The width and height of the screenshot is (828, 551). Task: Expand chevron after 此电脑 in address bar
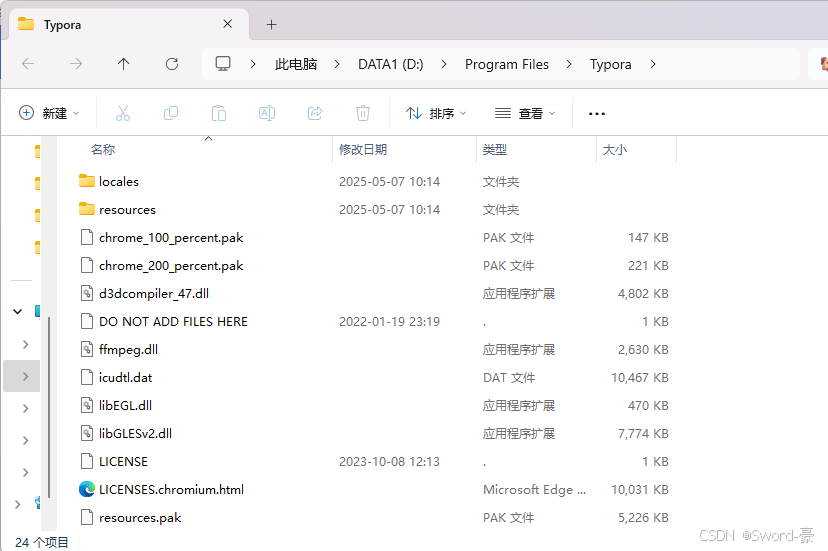point(337,64)
